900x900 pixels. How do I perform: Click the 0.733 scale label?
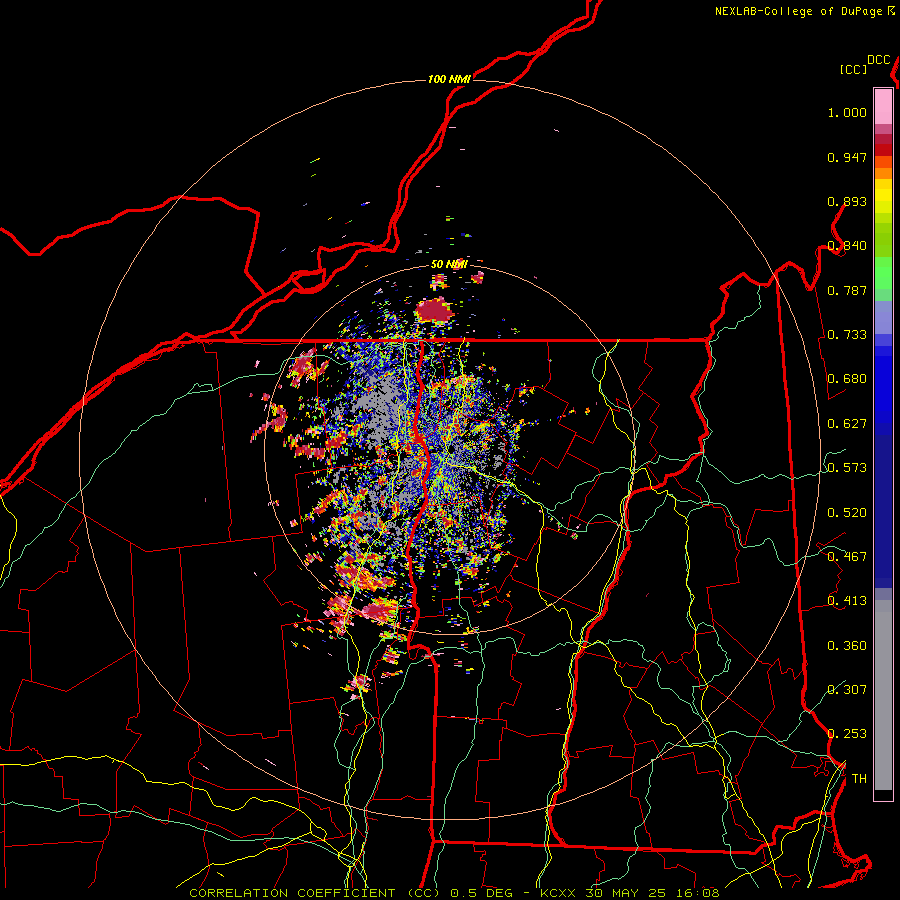(847, 335)
